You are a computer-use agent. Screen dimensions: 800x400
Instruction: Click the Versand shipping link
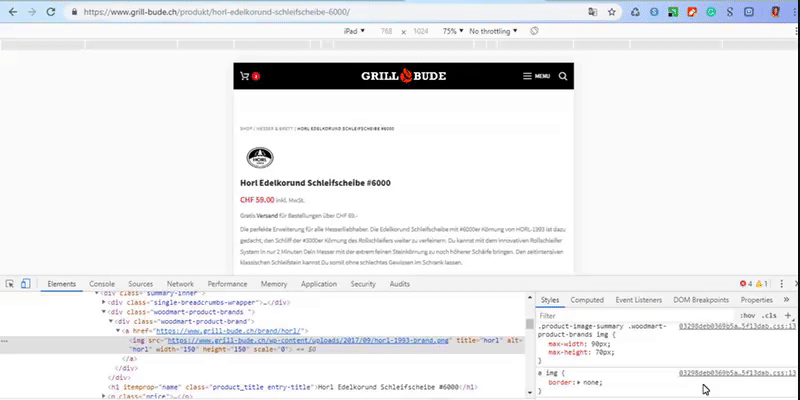point(267,216)
